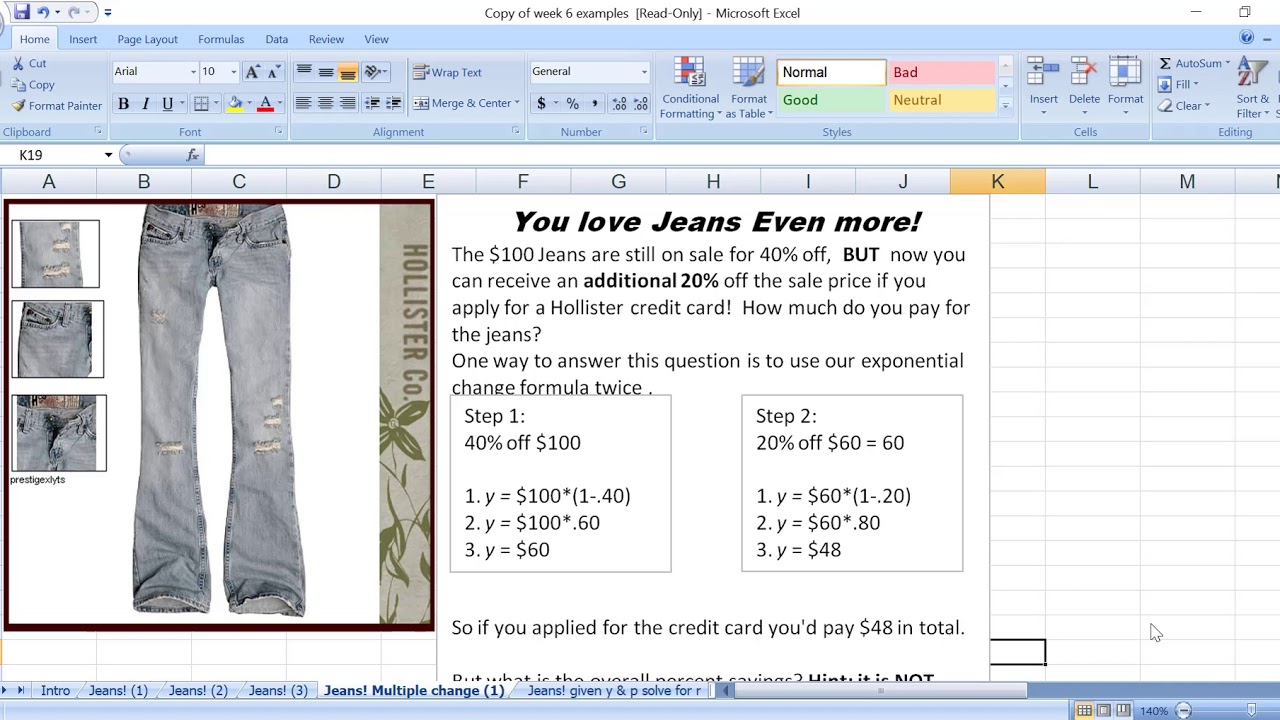Screen dimensions: 1280x720
Task: Apply Accounting dollar number format
Action: 541,103
